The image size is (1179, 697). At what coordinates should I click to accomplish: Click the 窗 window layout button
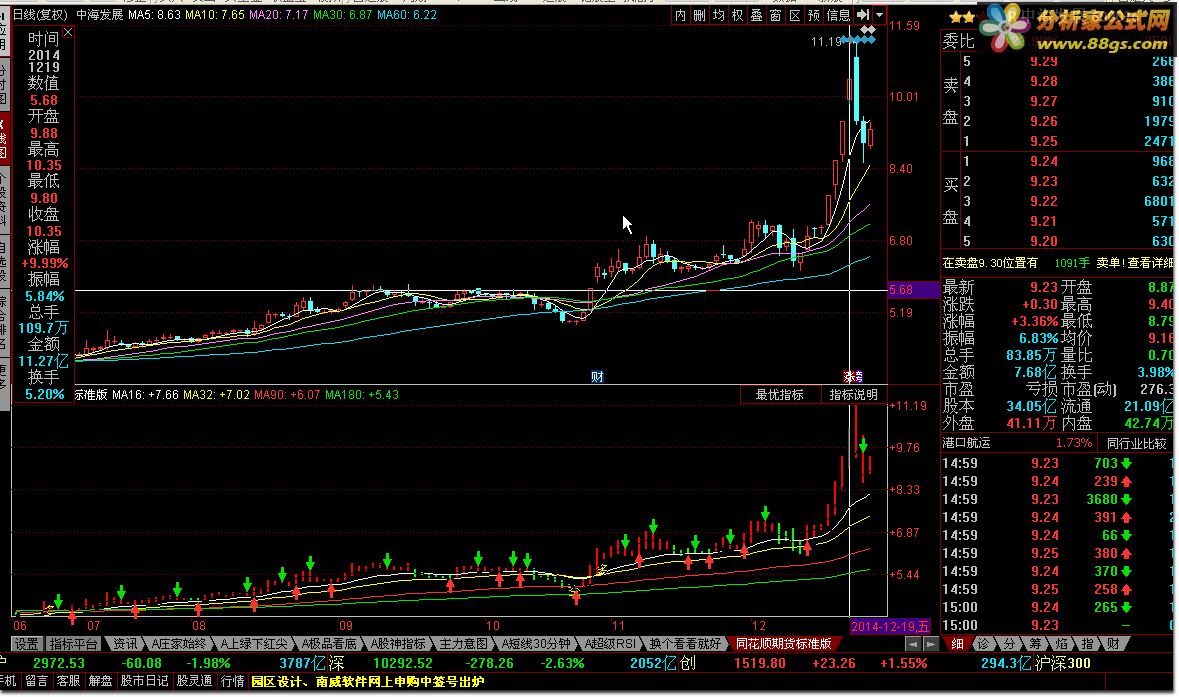tap(776, 15)
